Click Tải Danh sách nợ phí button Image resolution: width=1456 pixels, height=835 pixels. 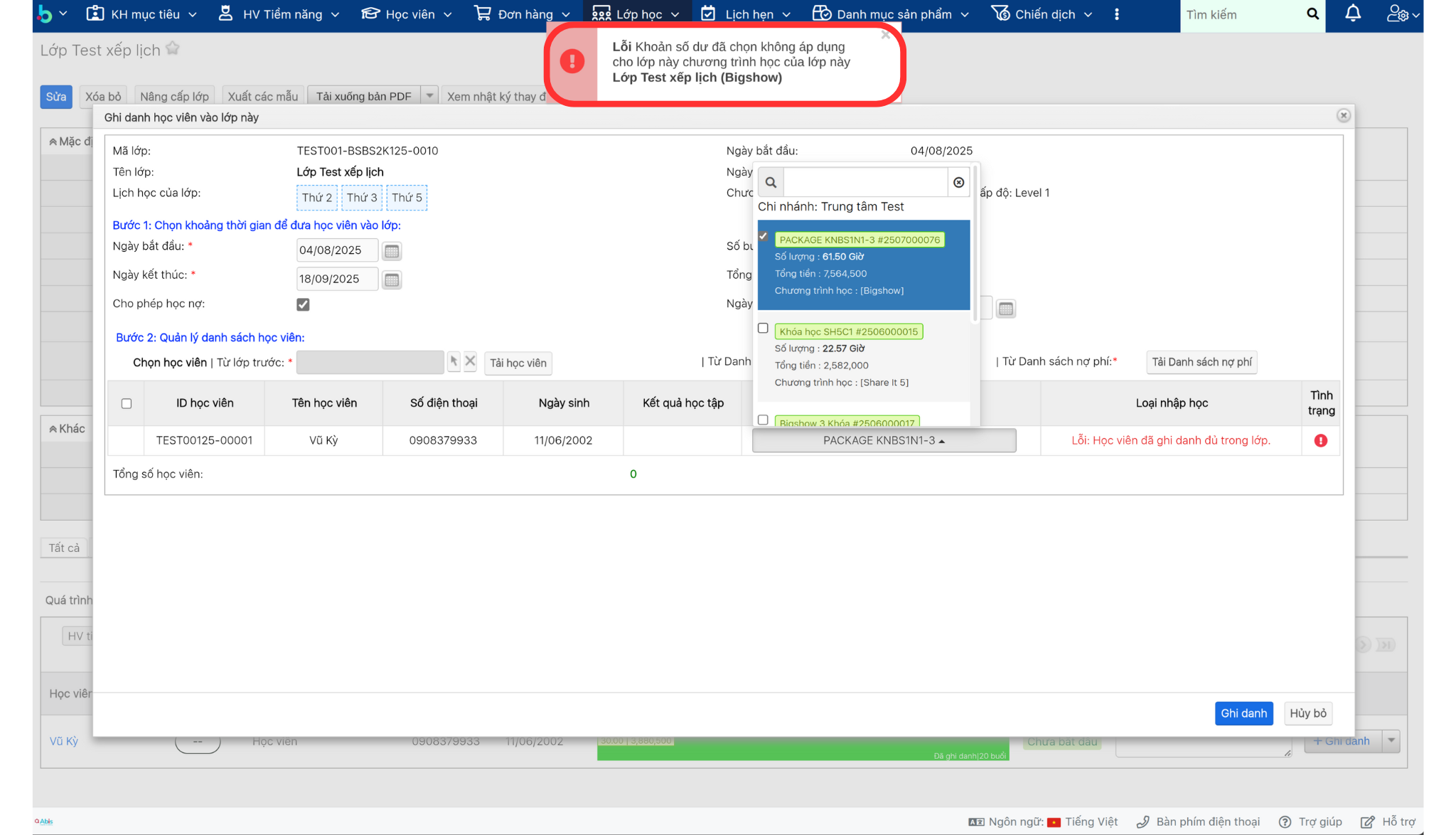click(1201, 362)
